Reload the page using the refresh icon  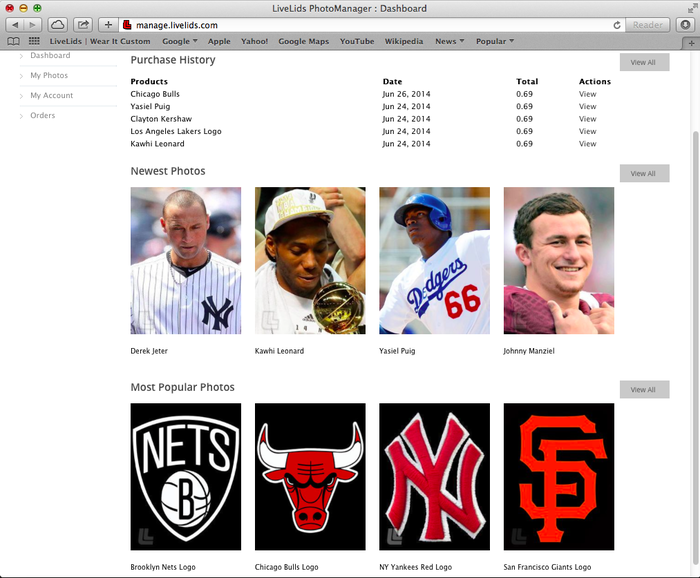tap(617, 25)
